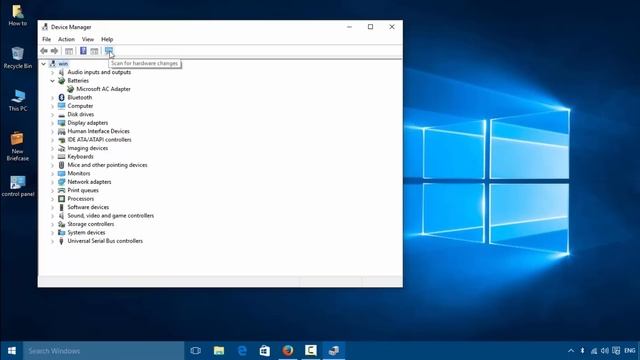Click the Display adapters icon
The height and width of the screenshot is (360, 640).
62,123
